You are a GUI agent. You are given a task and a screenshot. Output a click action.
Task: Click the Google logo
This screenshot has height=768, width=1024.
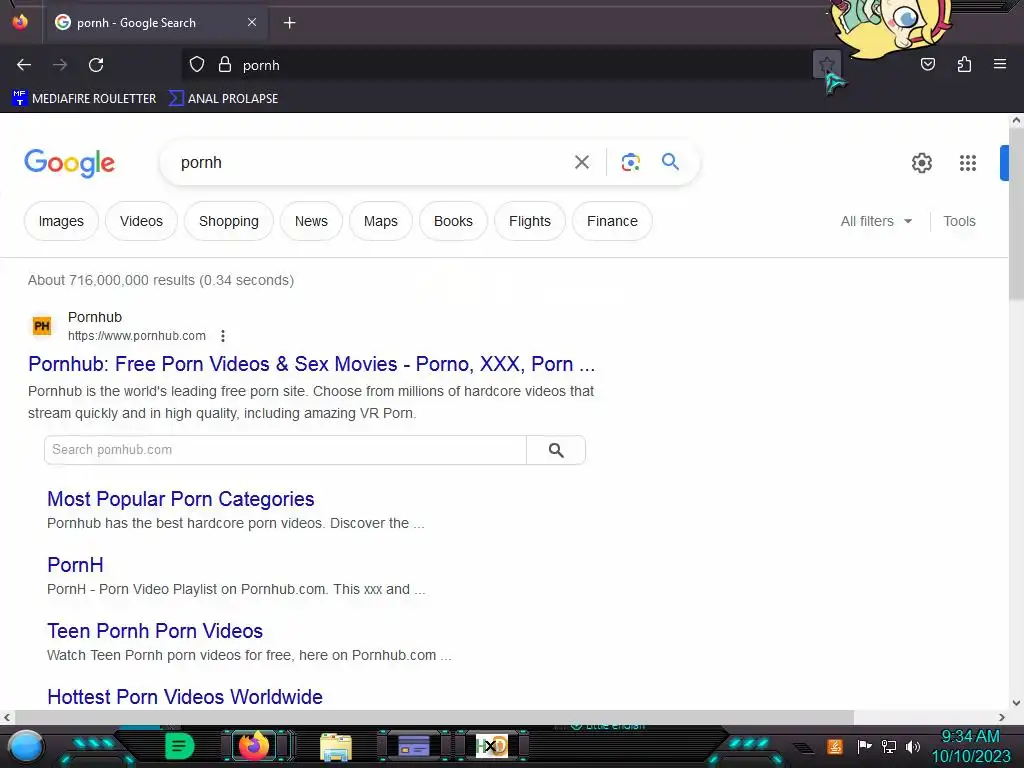[x=69, y=163]
